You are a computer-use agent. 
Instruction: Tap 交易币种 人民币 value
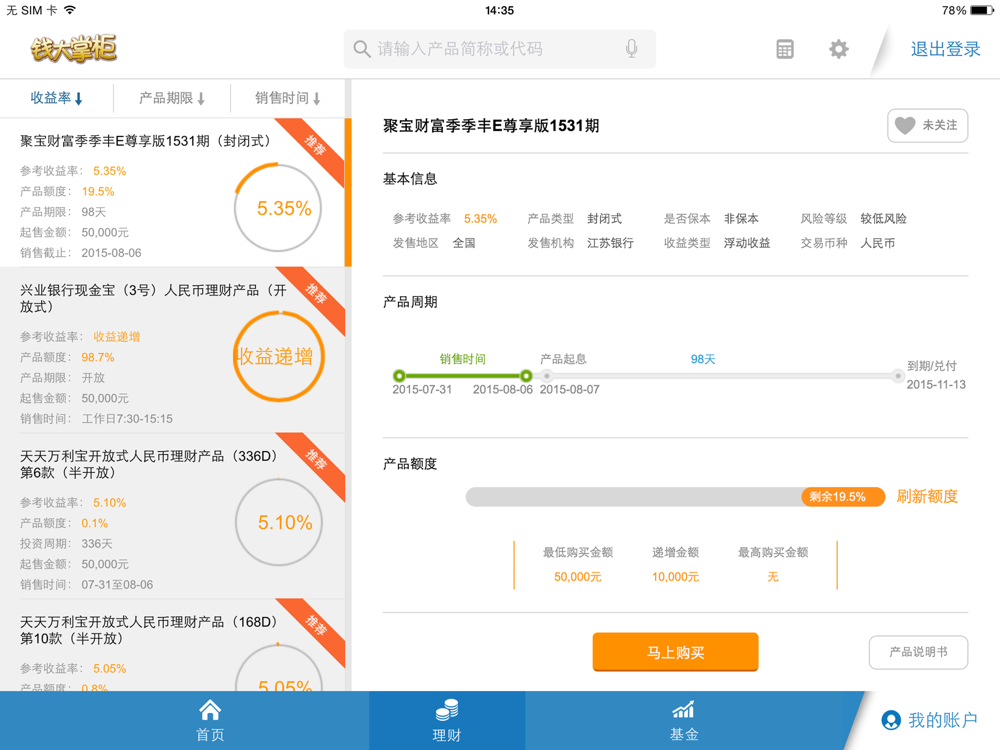point(878,243)
